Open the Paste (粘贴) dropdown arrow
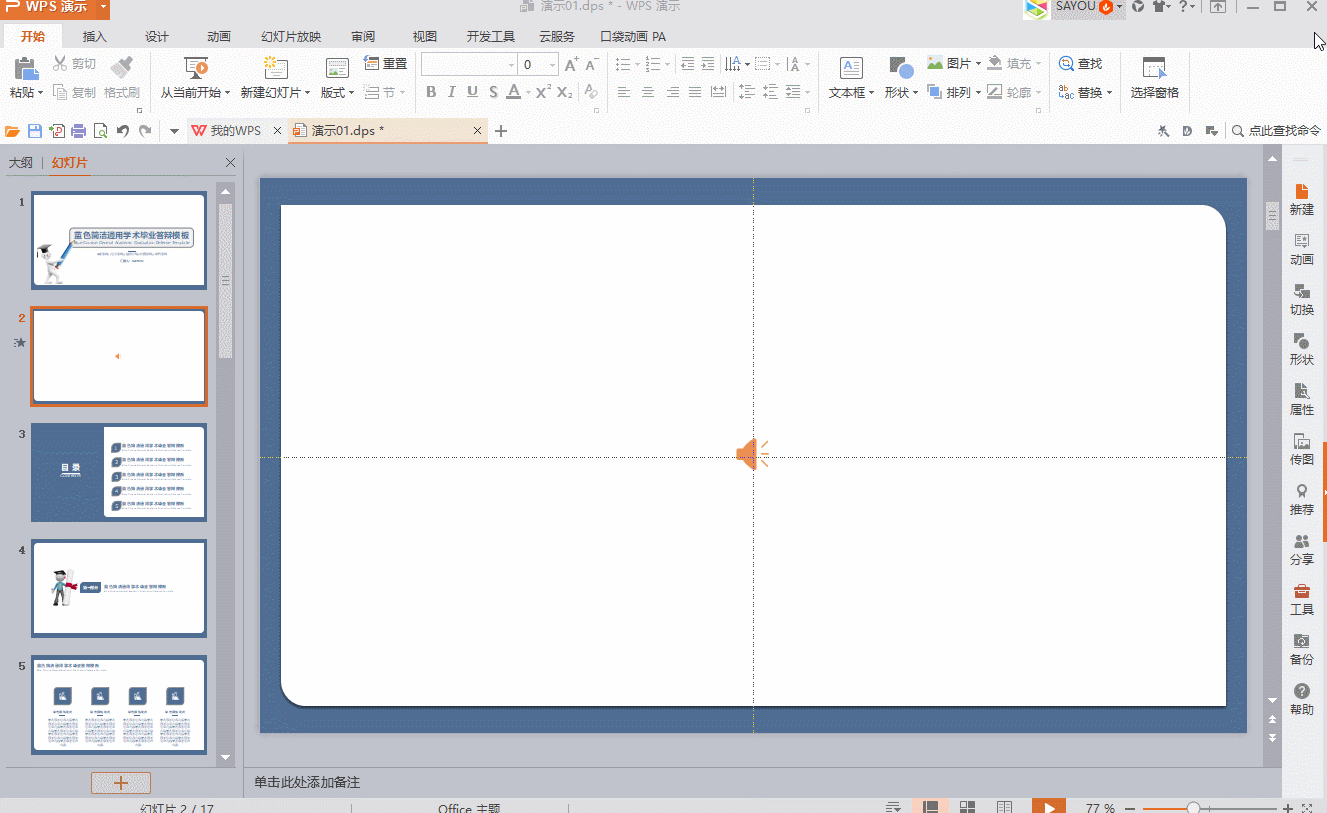Image resolution: width=1327 pixels, height=813 pixels. (x=40, y=93)
